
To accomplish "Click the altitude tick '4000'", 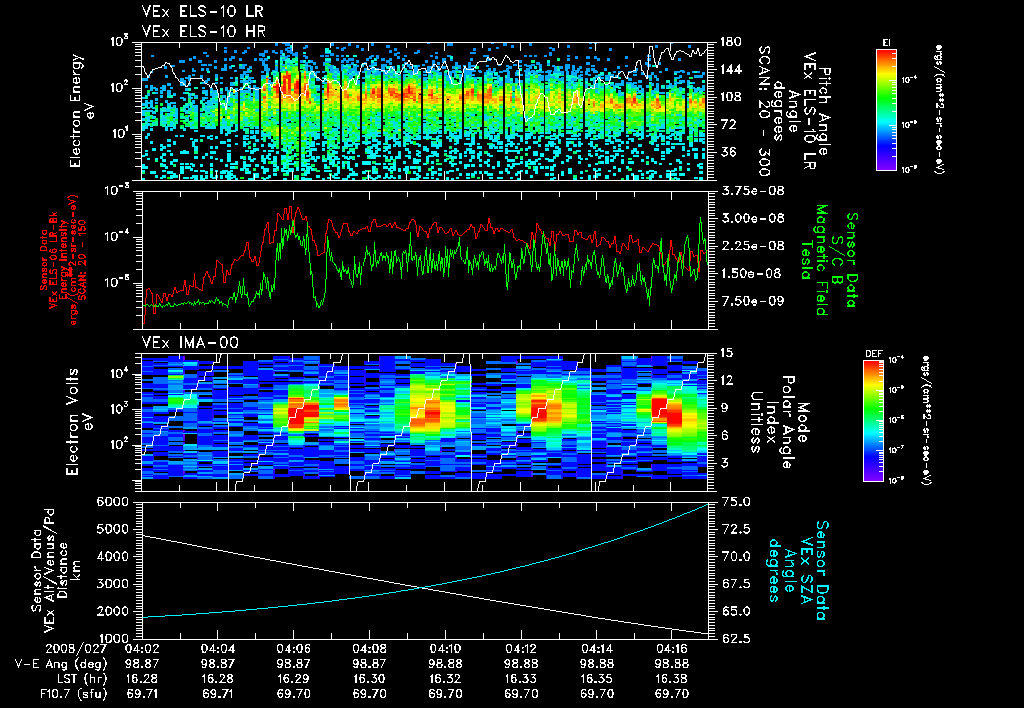I will click(x=111, y=556).
